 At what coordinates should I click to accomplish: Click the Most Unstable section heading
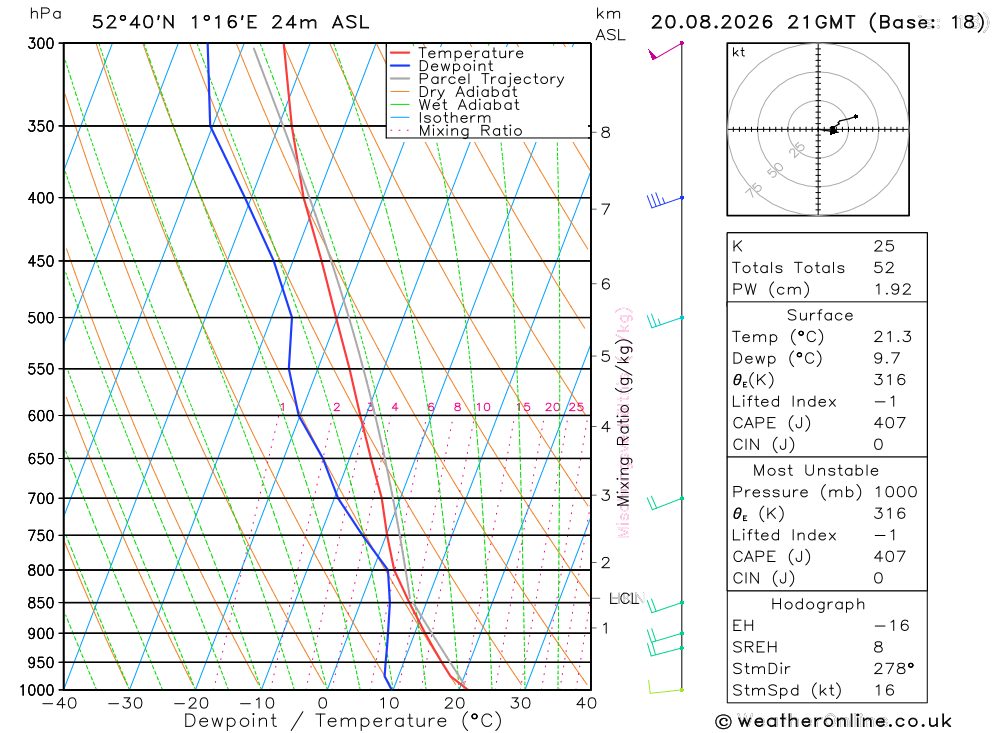pos(816,471)
